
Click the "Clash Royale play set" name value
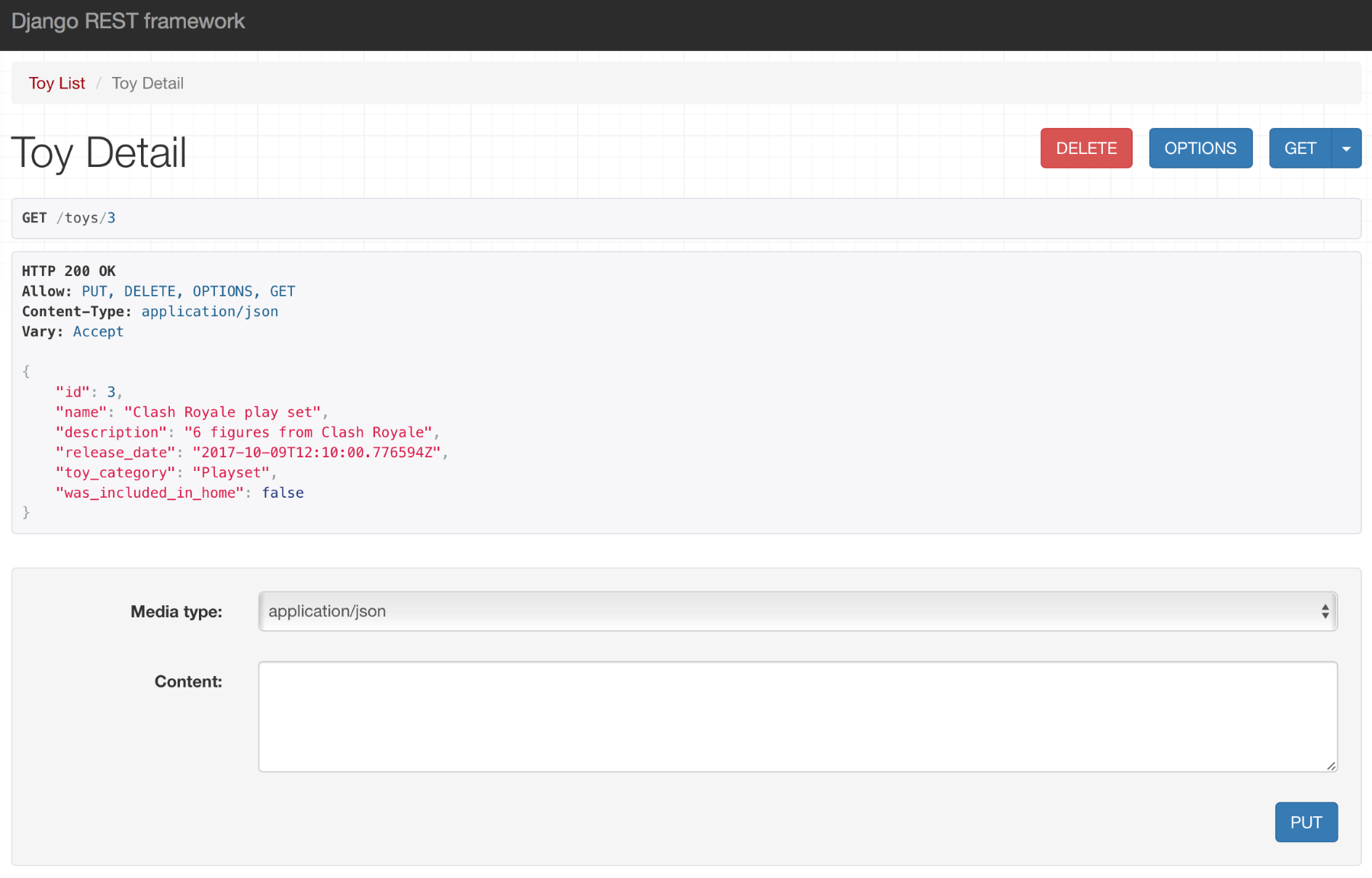click(x=223, y=412)
